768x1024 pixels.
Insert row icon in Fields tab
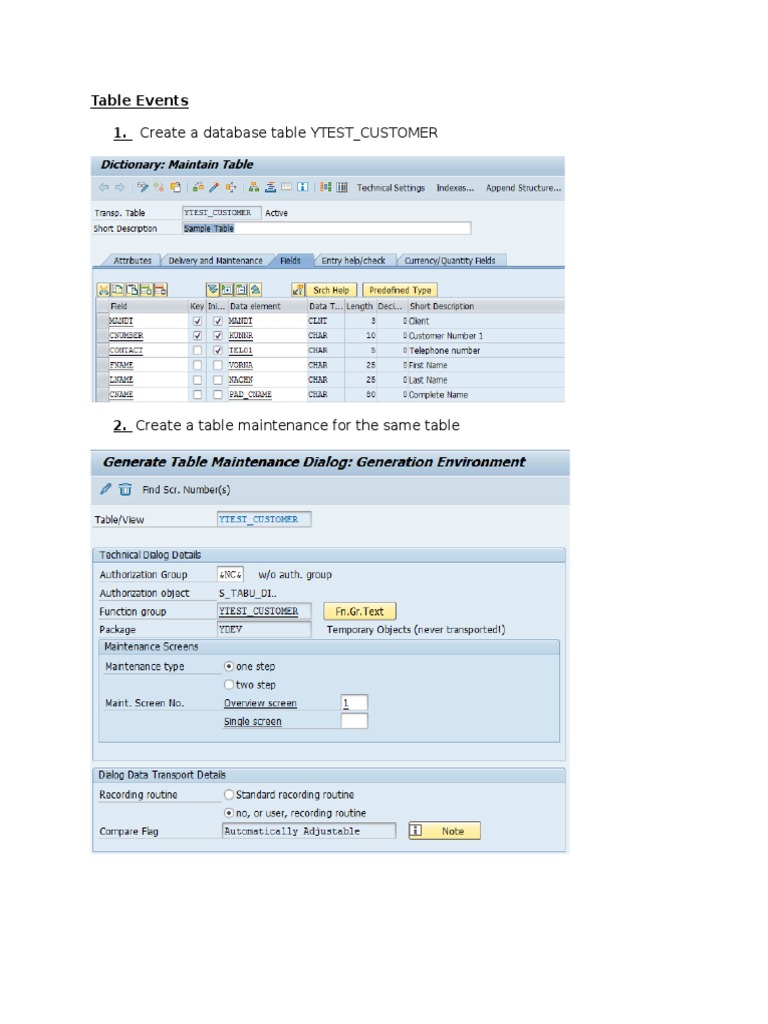[146, 290]
